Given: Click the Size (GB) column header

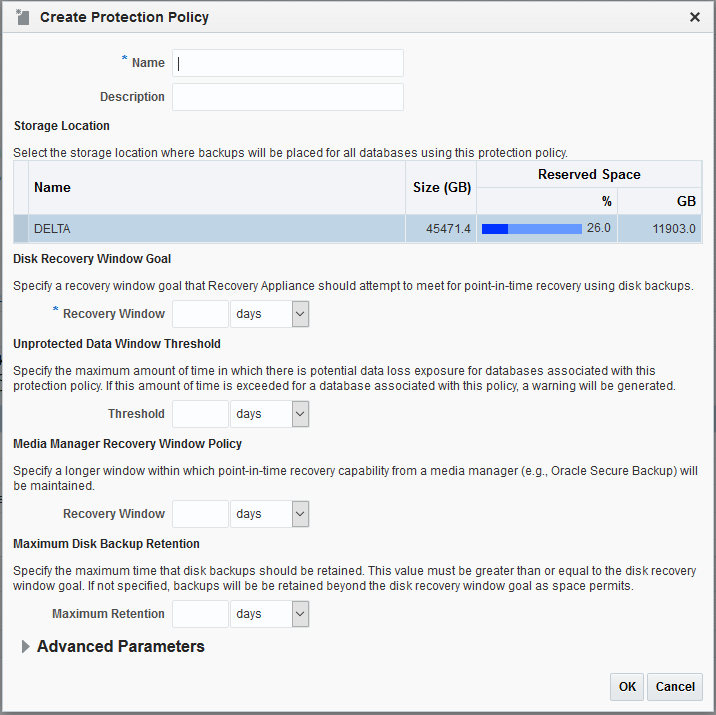Looking at the screenshot, I should pyautogui.click(x=442, y=187).
